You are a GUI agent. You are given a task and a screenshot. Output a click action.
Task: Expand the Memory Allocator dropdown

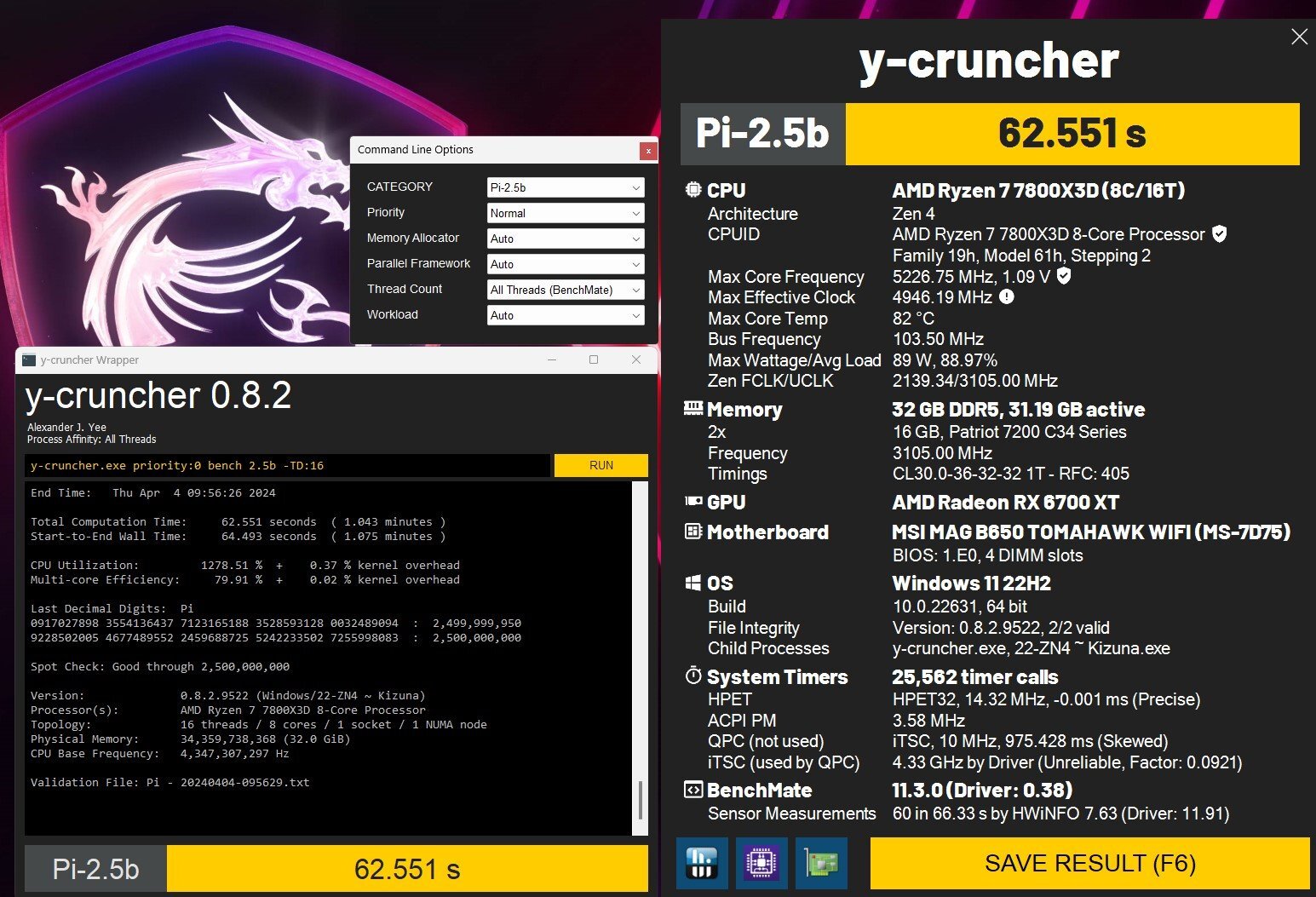566,239
